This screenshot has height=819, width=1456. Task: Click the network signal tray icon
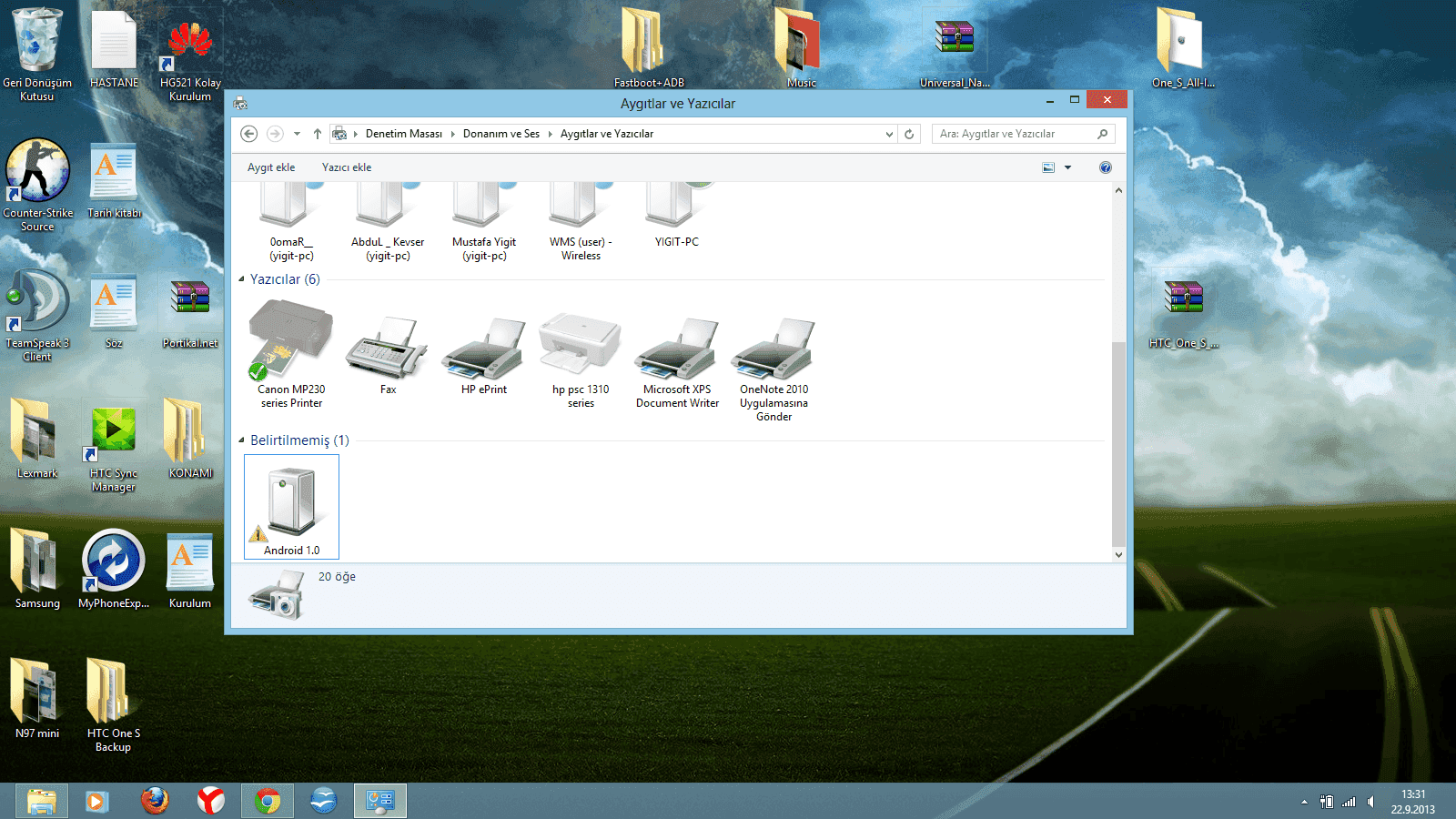[x=1349, y=802]
